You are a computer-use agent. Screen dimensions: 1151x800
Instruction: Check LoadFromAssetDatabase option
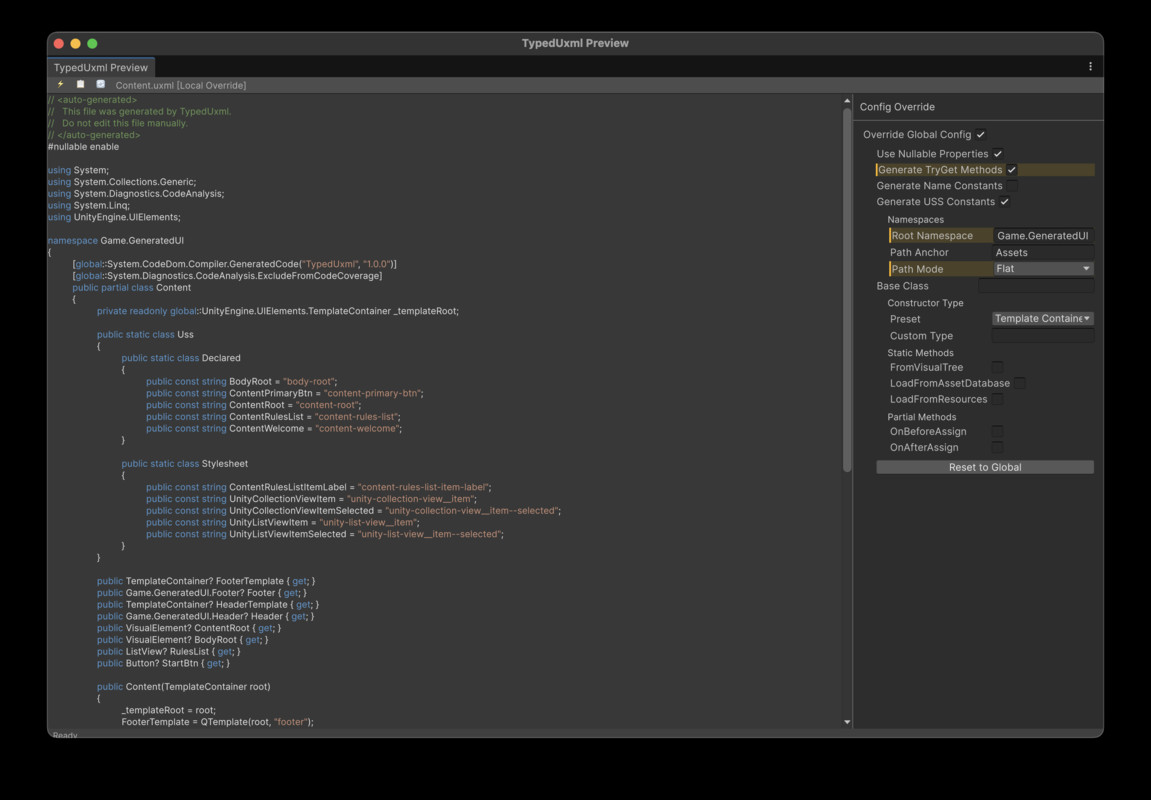click(1020, 383)
